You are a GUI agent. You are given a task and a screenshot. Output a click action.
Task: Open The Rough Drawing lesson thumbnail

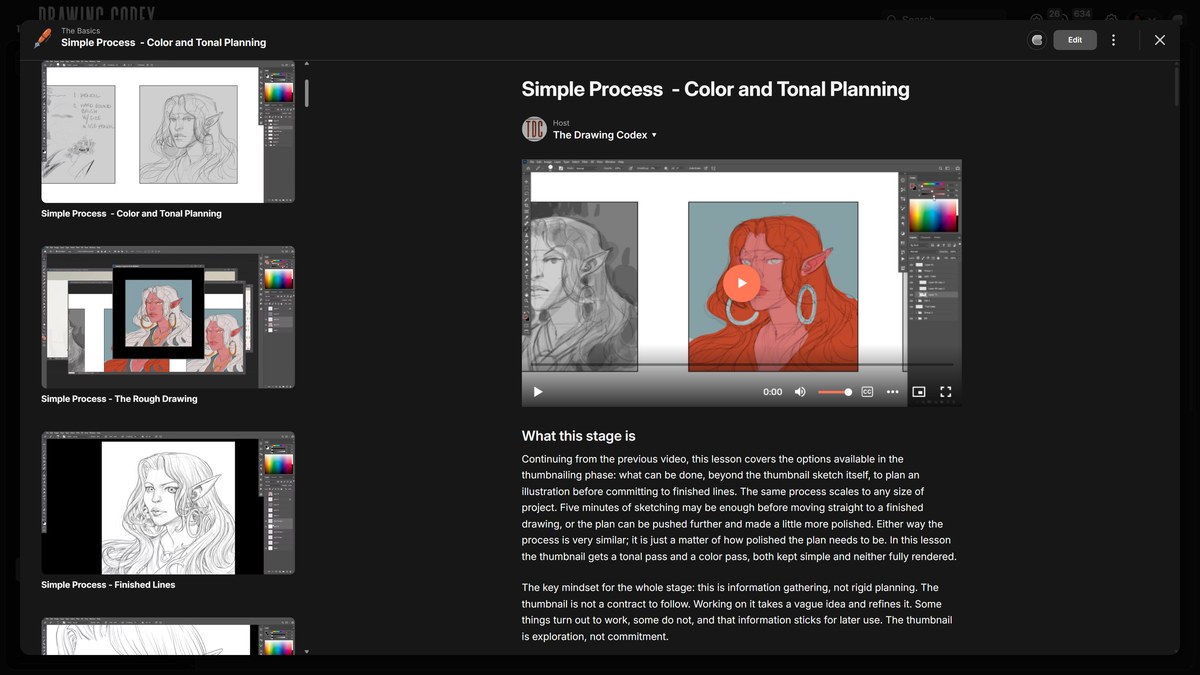point(168,317)
